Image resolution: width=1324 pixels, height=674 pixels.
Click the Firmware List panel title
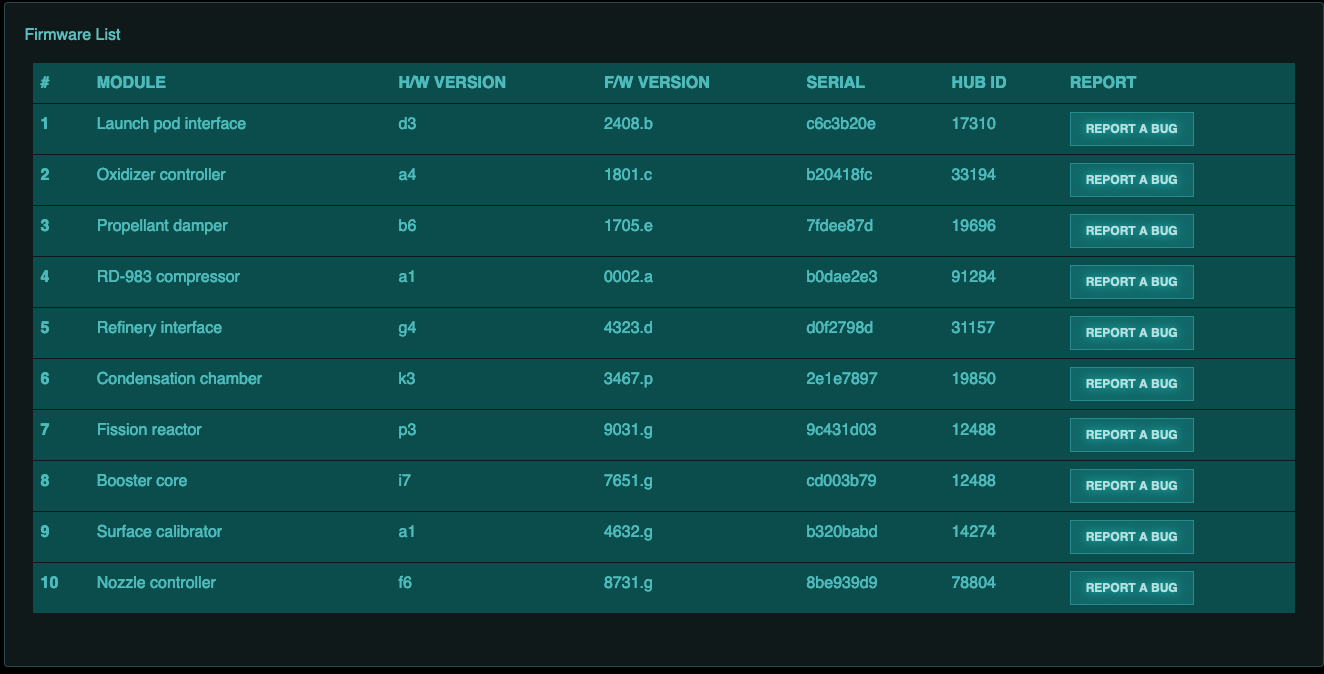point(72,35)
